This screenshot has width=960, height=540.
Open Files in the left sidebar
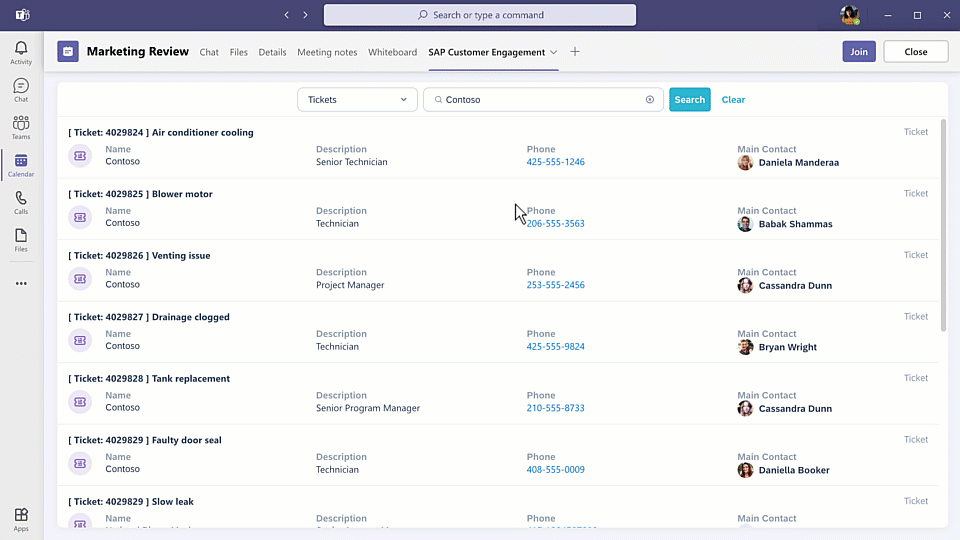(x=21, y=239)
